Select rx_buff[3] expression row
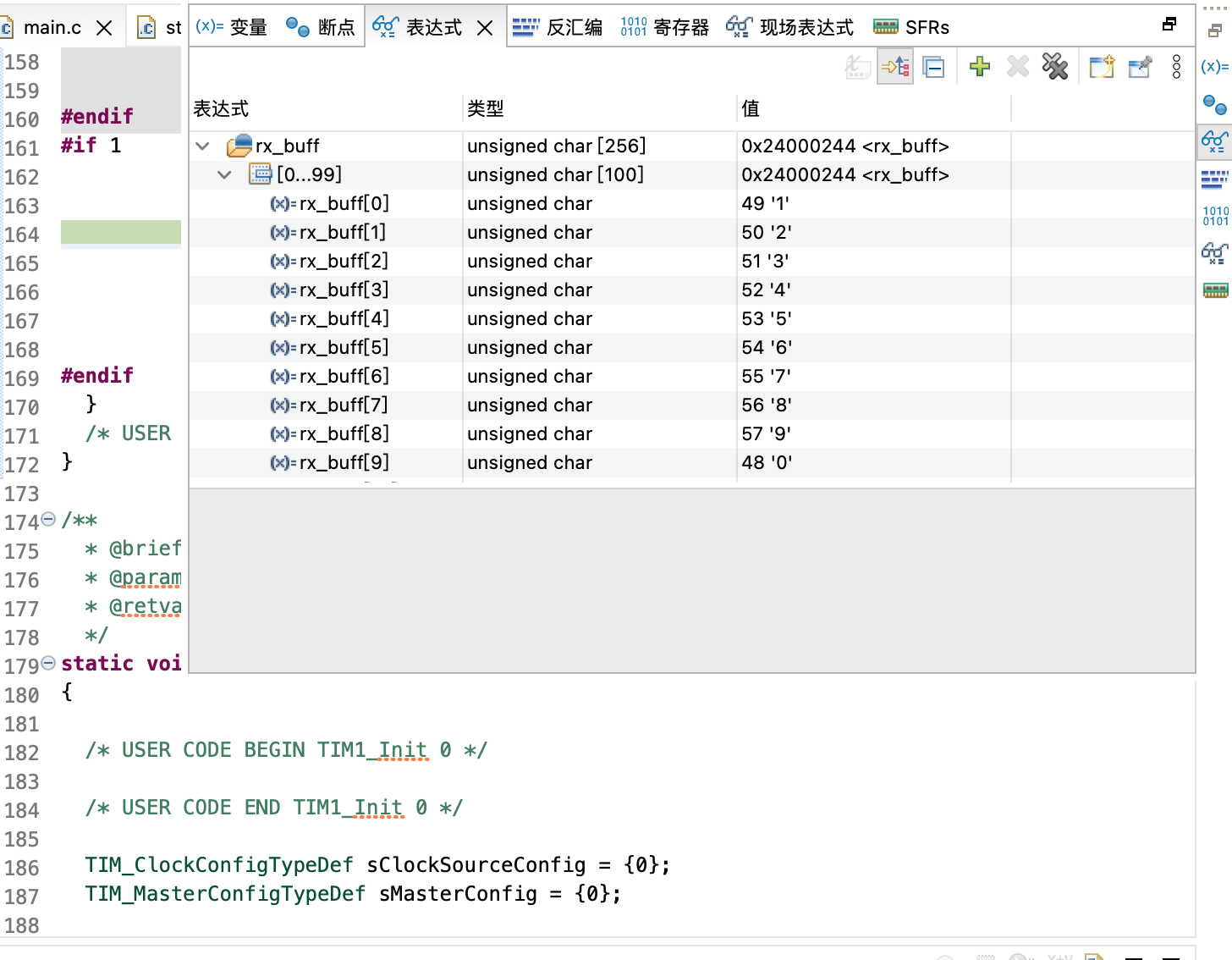Image resolution: width=1232 pixels, height=960 pixels. 691,290
